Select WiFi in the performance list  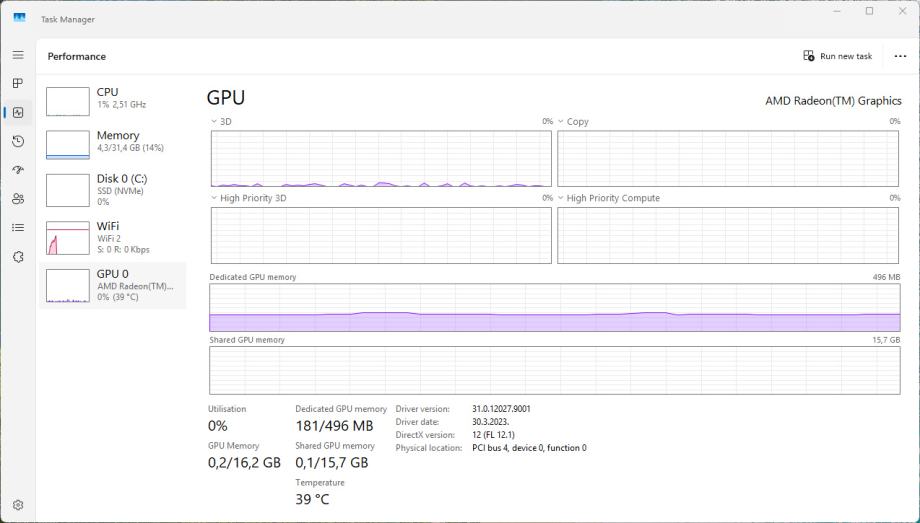point(112,237)
